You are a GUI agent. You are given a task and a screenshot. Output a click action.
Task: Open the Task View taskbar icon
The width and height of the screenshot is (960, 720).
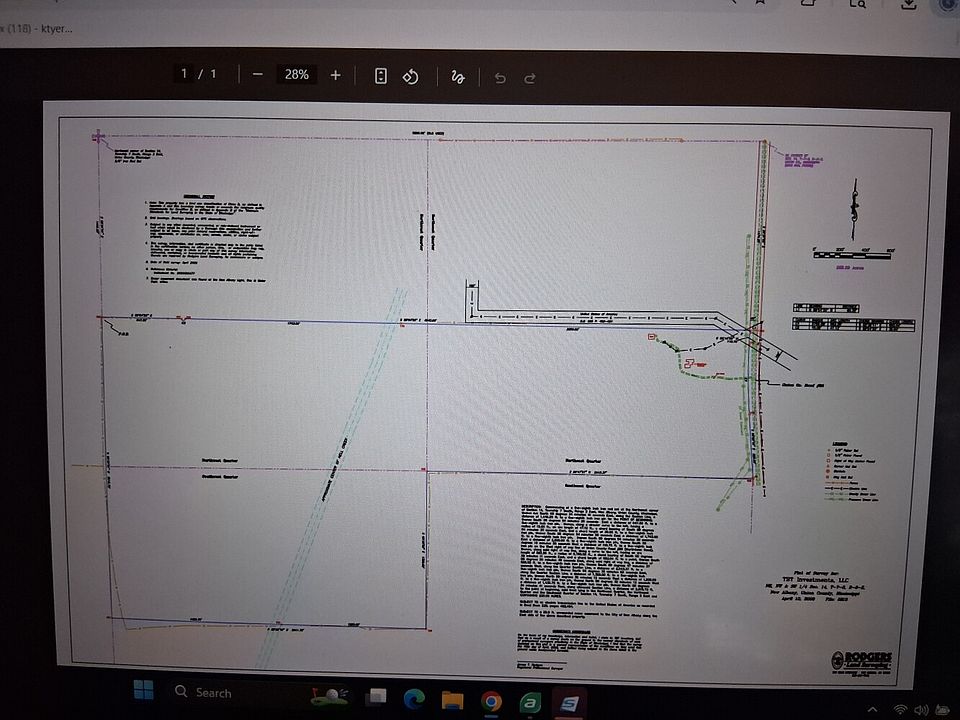pyautogui.click(x=376, y=696)
